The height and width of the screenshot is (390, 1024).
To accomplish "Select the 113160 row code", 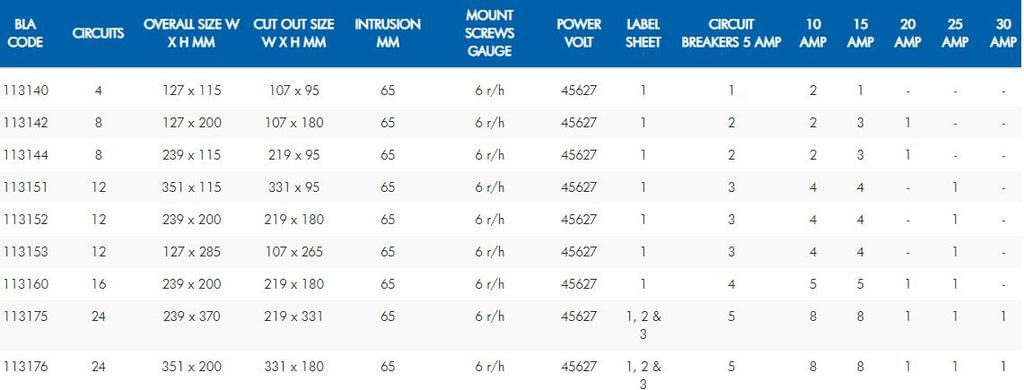I will pos(26,284).
